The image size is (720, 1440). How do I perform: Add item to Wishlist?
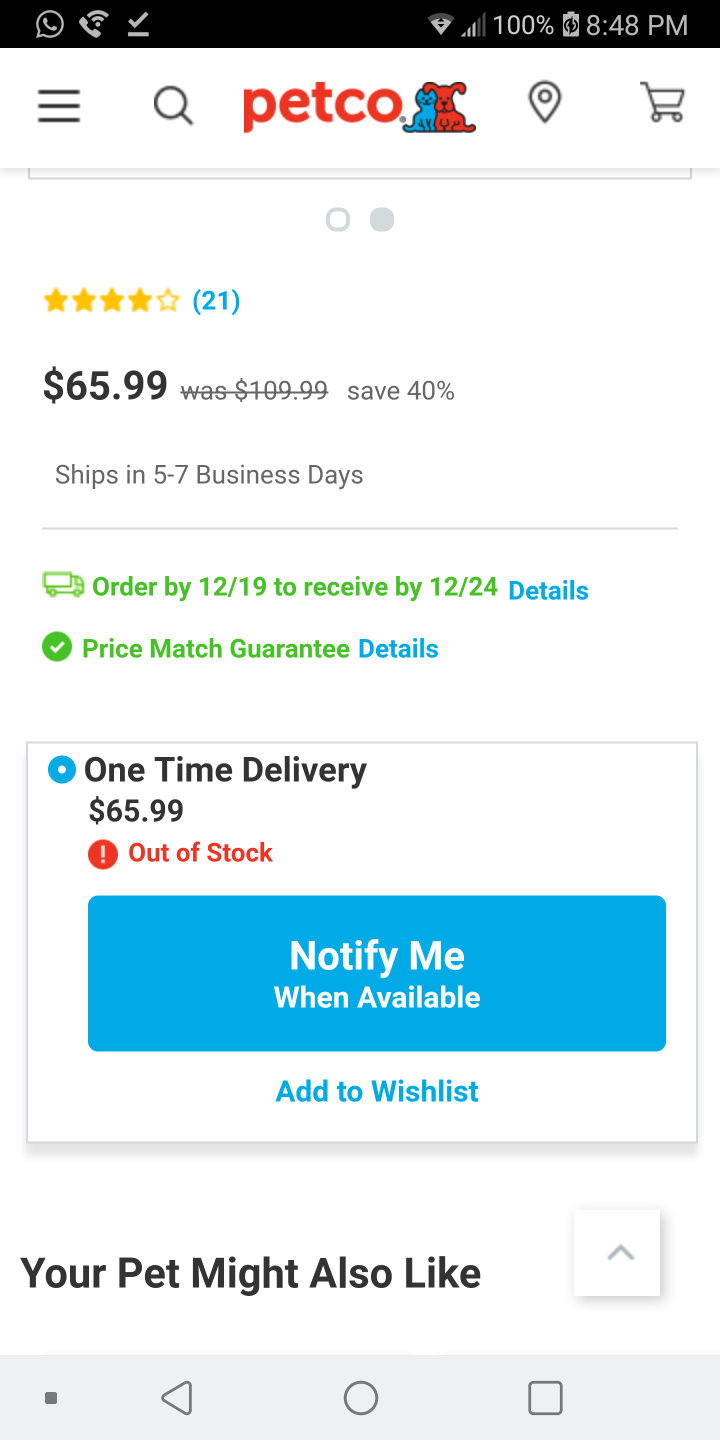pos(377,1091)
